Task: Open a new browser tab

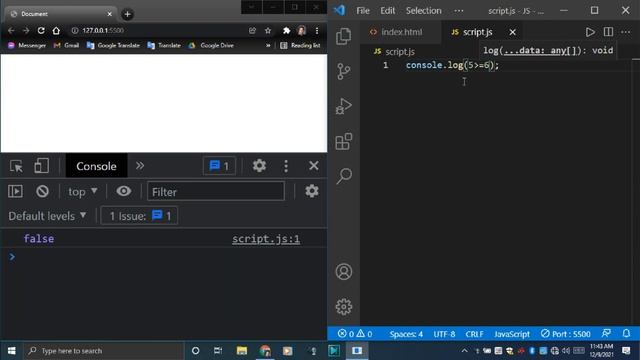Action: pyautogui.click(x=127, y=14)
